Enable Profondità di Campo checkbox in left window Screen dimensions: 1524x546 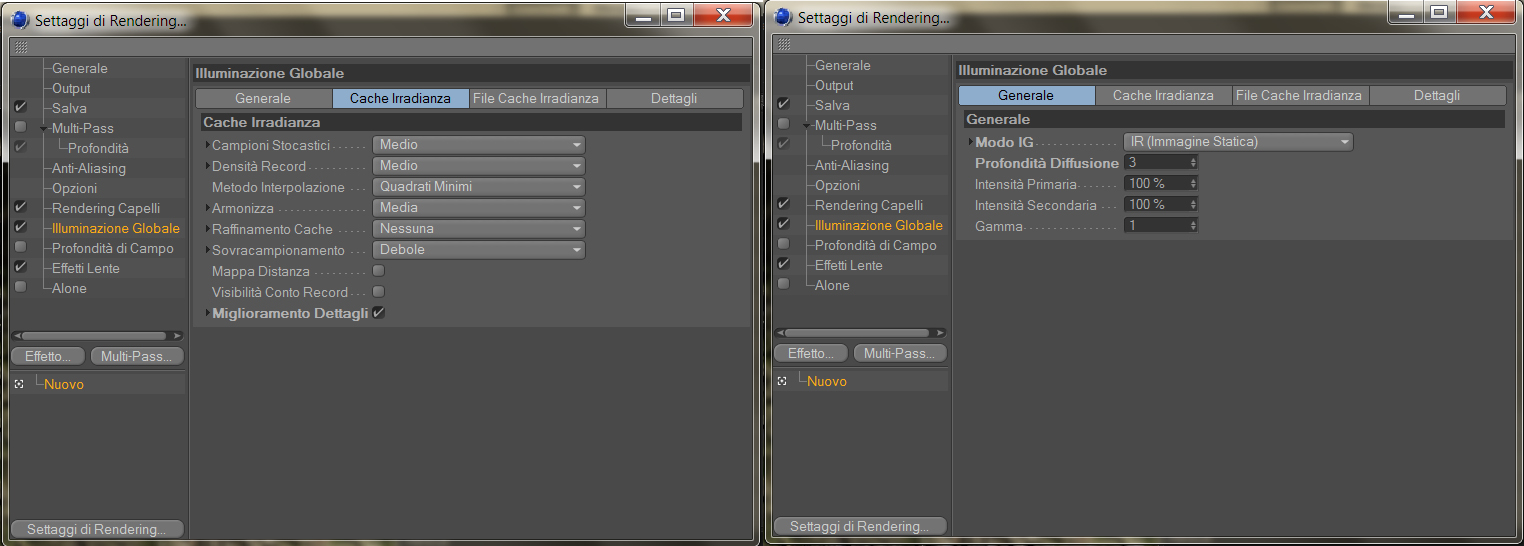[x=21, y=247]
